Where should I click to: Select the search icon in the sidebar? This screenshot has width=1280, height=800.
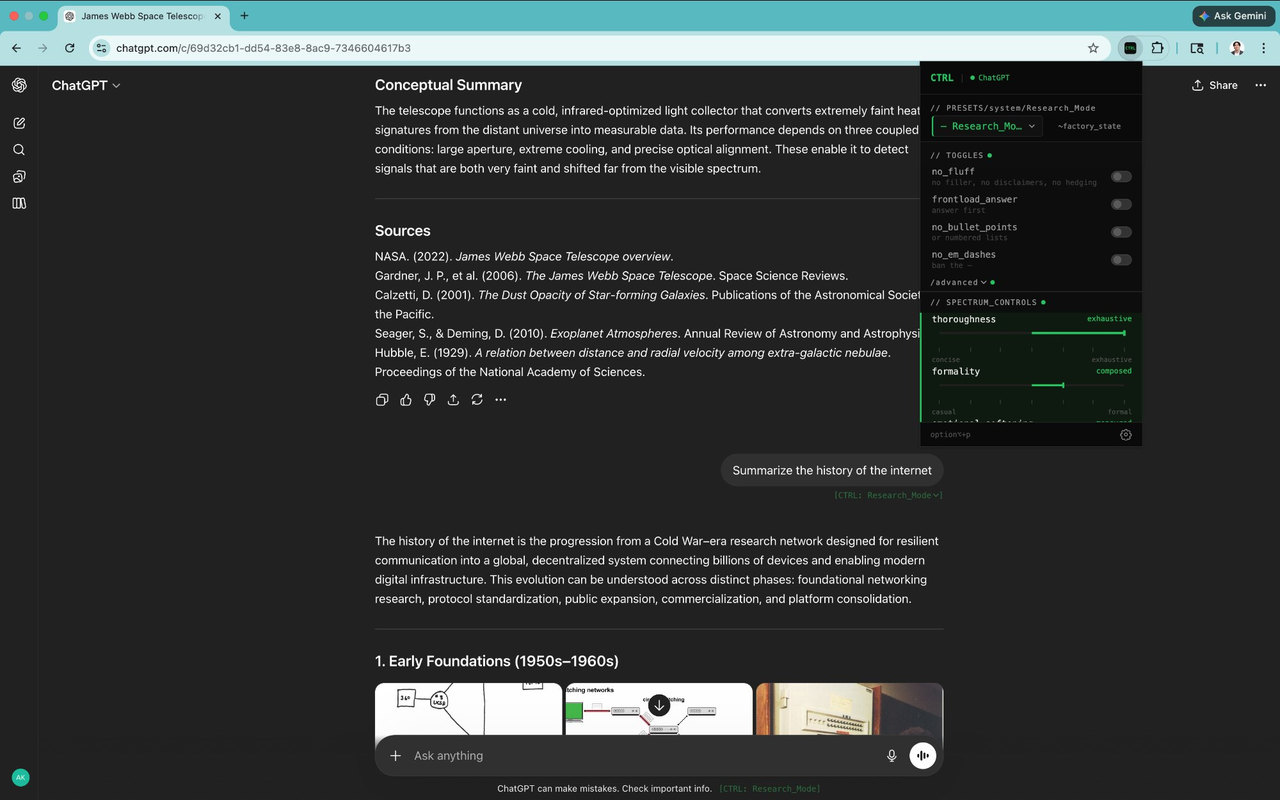point(18,149)
